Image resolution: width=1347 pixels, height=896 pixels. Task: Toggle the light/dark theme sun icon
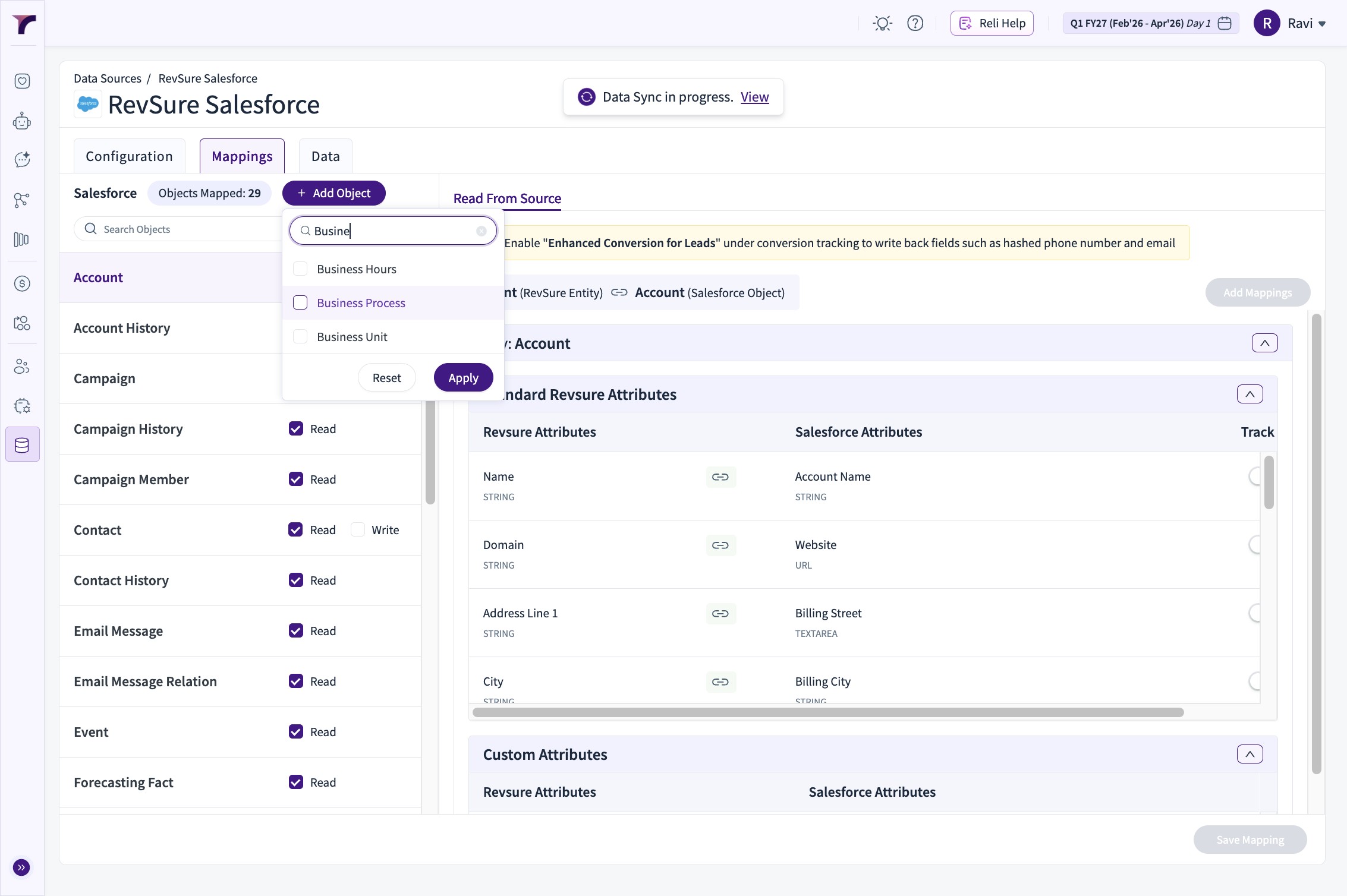(882, 23)
